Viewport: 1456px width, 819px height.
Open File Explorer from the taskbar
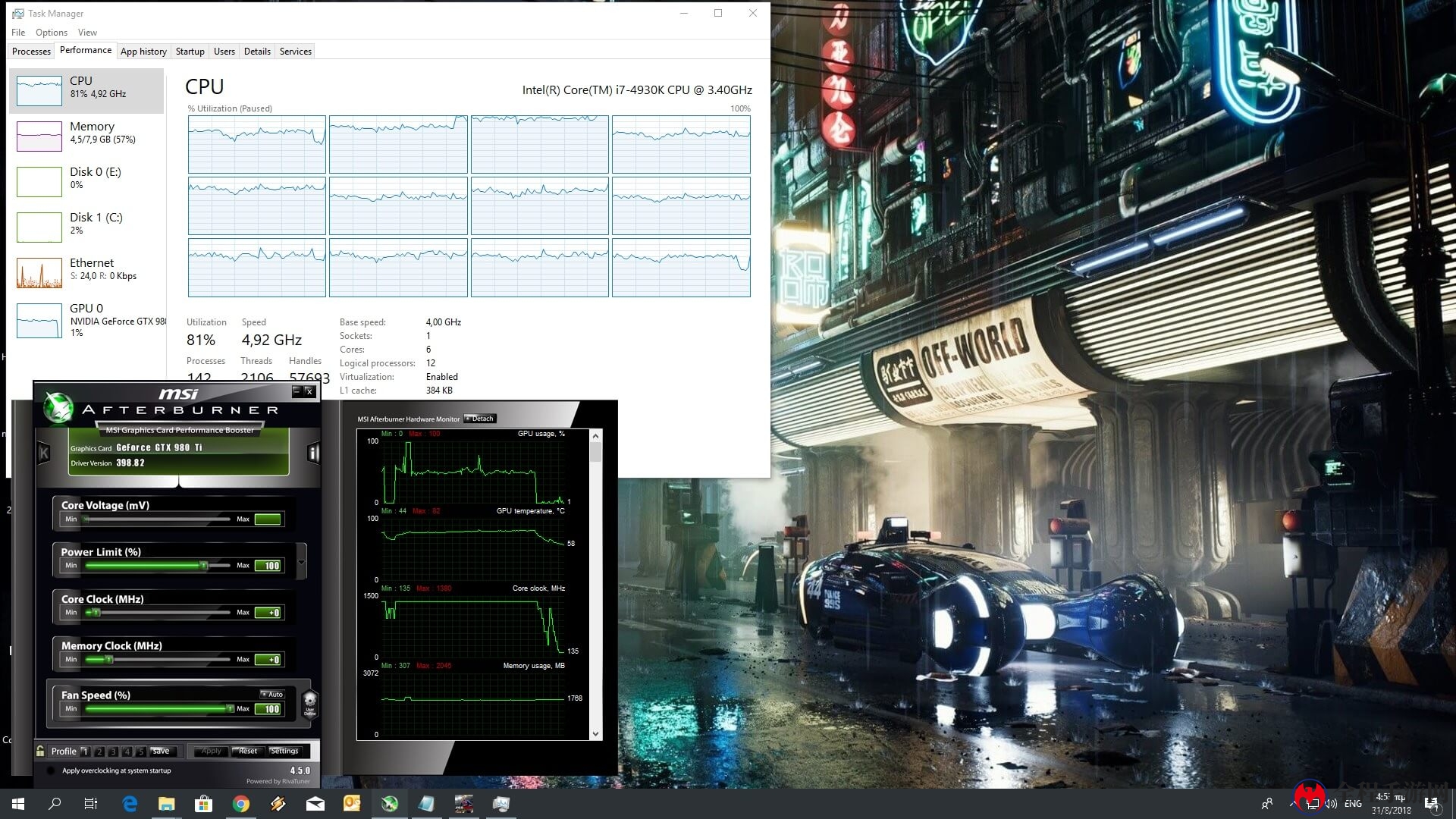[x=167, y=804]
